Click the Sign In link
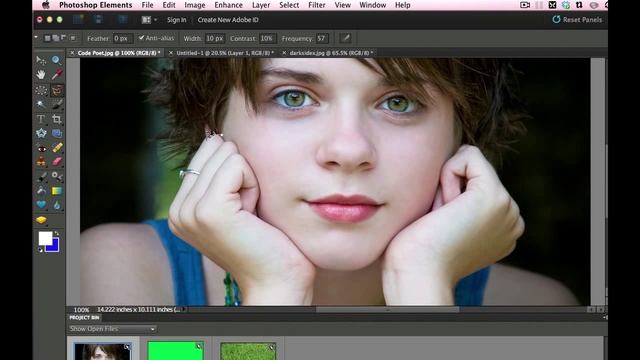The image size is (640, 360). (x=177, y=20)
